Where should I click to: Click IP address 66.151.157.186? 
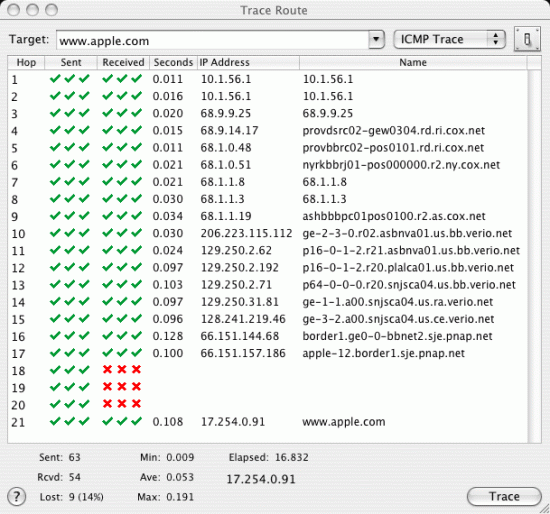point(243,353)
